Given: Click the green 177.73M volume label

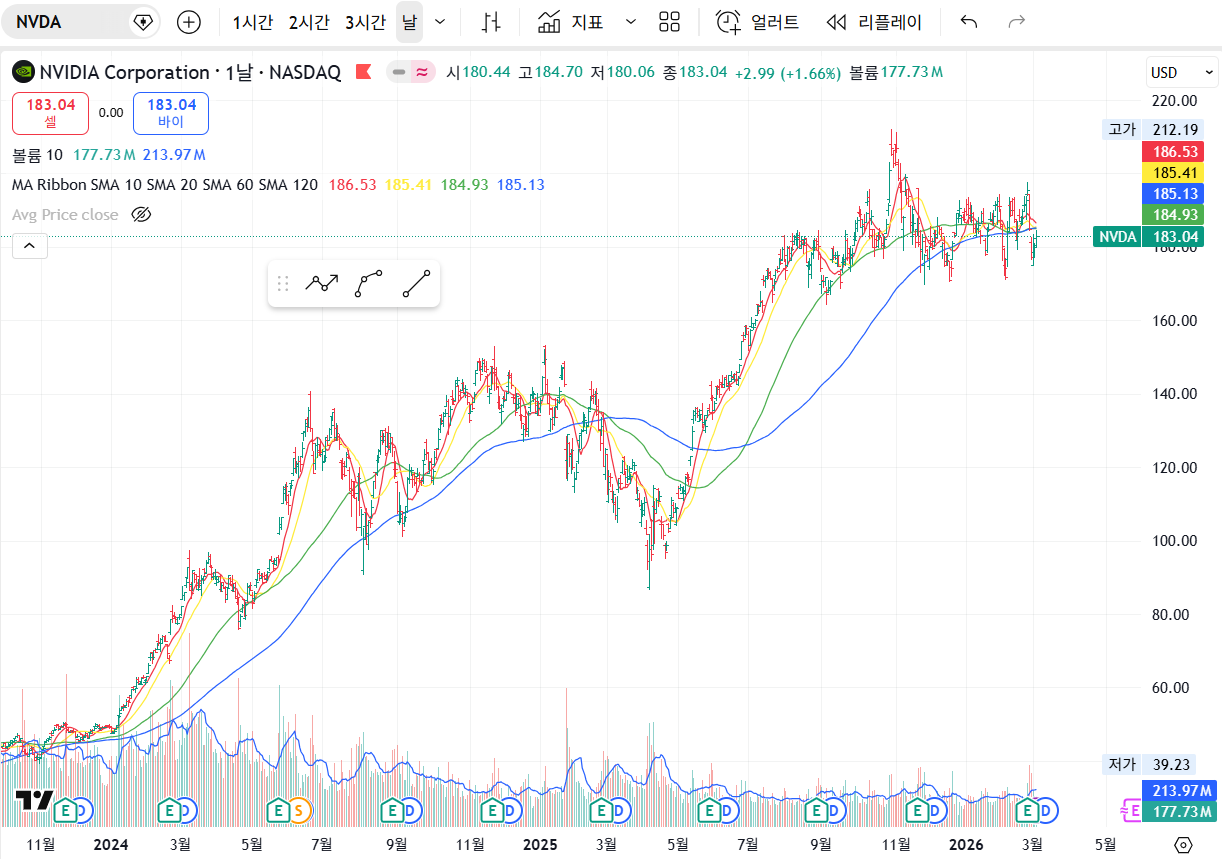Looking at the screenshot, I should tap(1179, 811).
